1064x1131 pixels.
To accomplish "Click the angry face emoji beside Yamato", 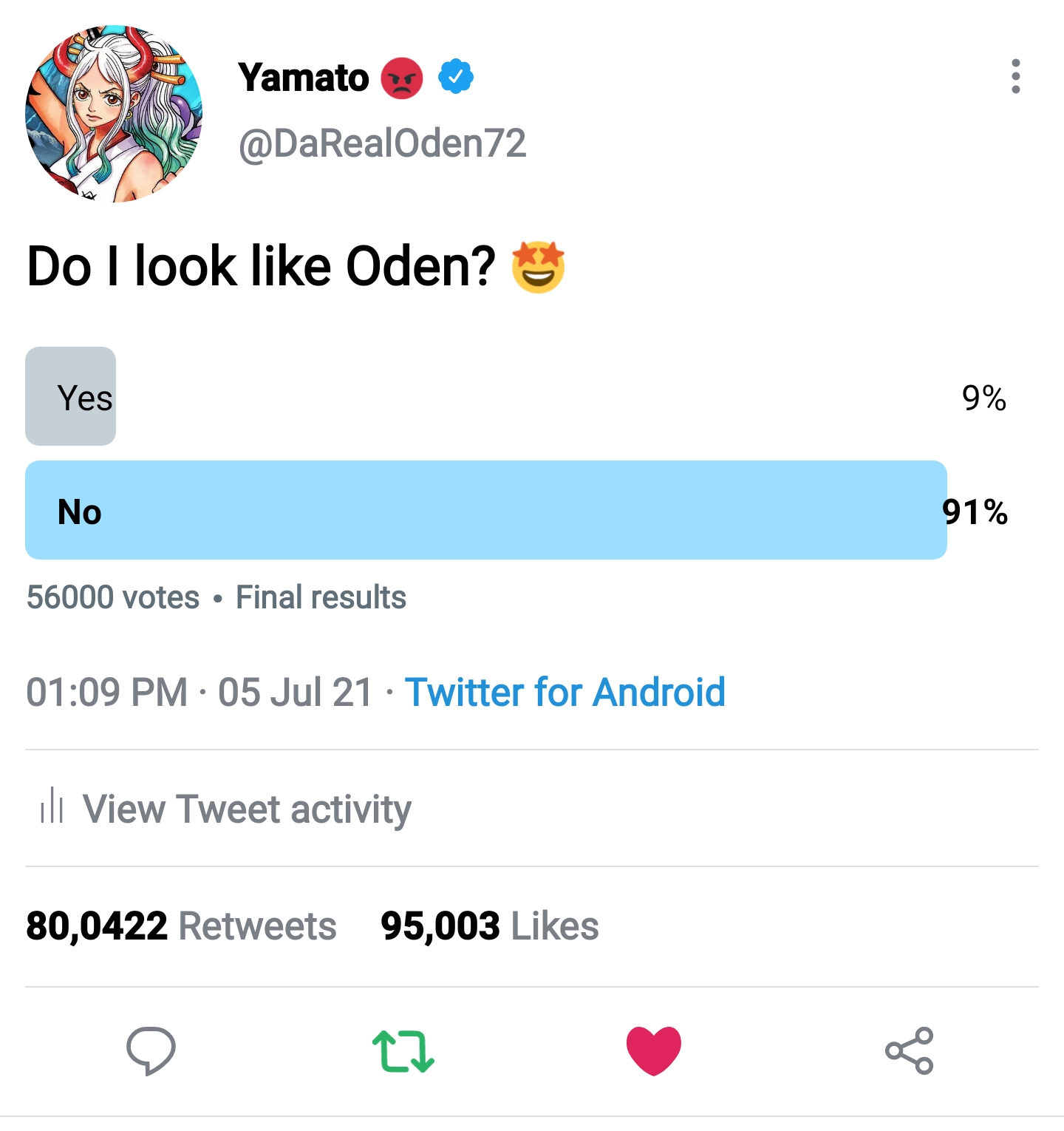I will [x=402, y=78].
